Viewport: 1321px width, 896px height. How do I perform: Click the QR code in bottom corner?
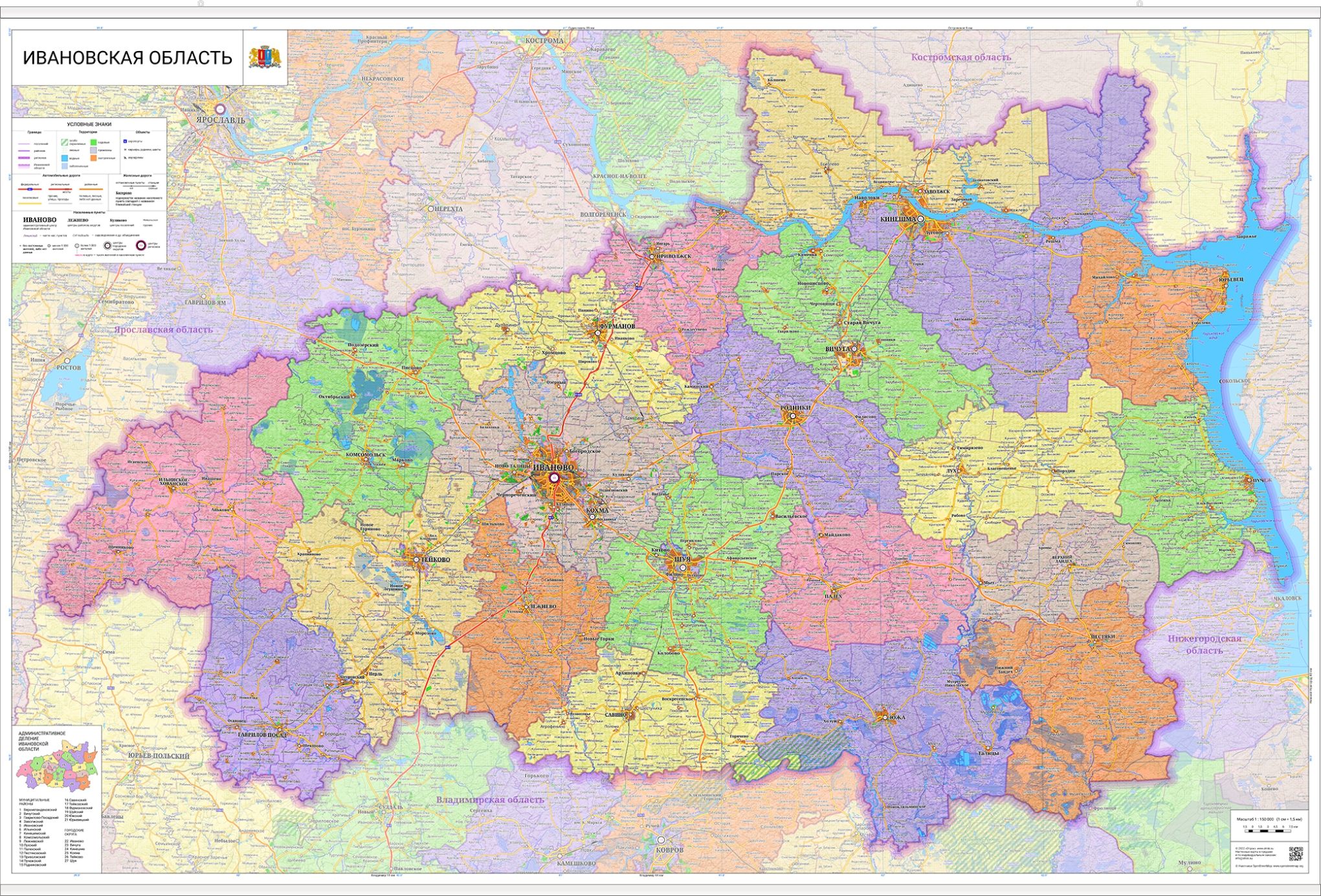coord(1295,853)
